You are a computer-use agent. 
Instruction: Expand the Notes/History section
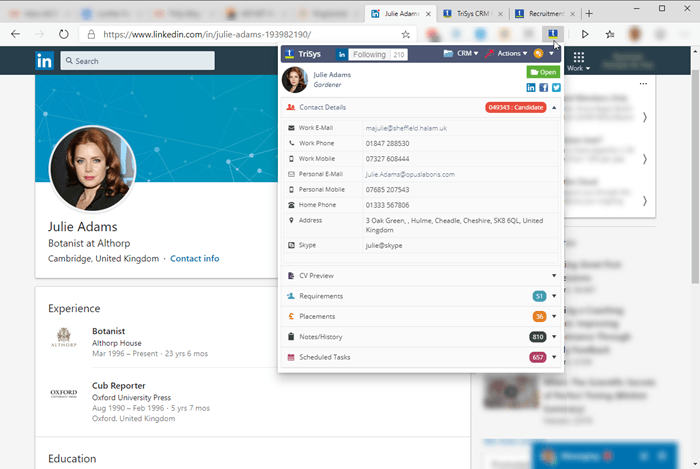[554, 337]
